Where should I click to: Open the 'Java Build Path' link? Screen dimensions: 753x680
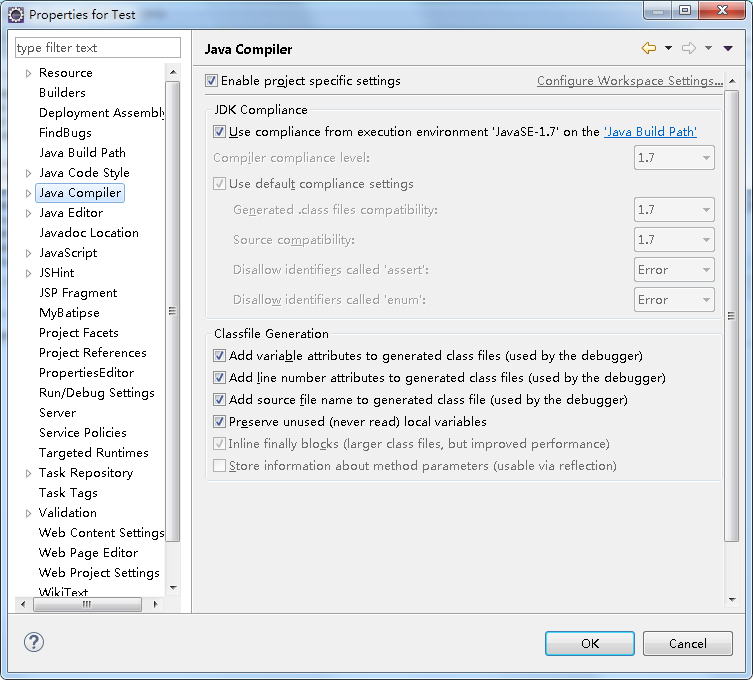[650, 132]
